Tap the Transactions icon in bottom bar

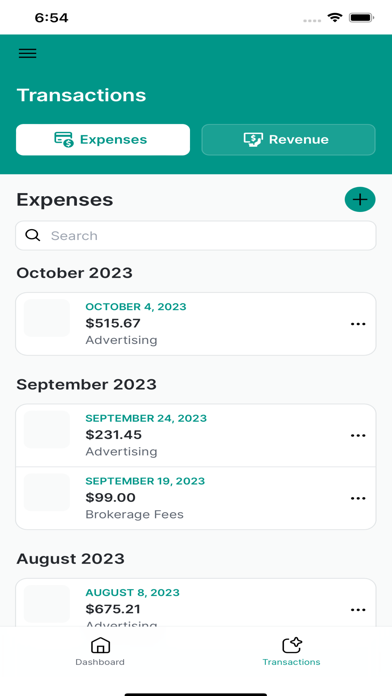pyautogui.click(x=292, y=645)
